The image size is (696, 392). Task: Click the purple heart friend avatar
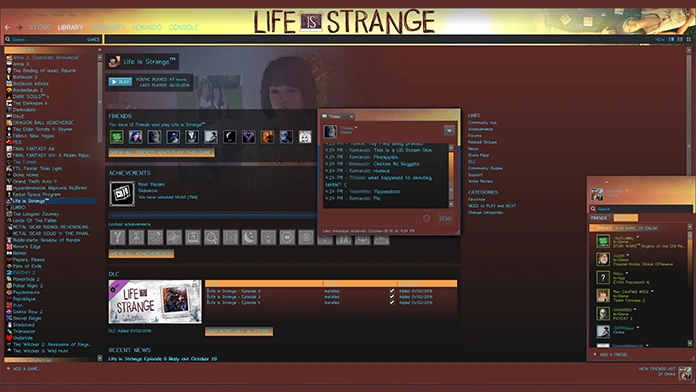click(x=249, y=137)
